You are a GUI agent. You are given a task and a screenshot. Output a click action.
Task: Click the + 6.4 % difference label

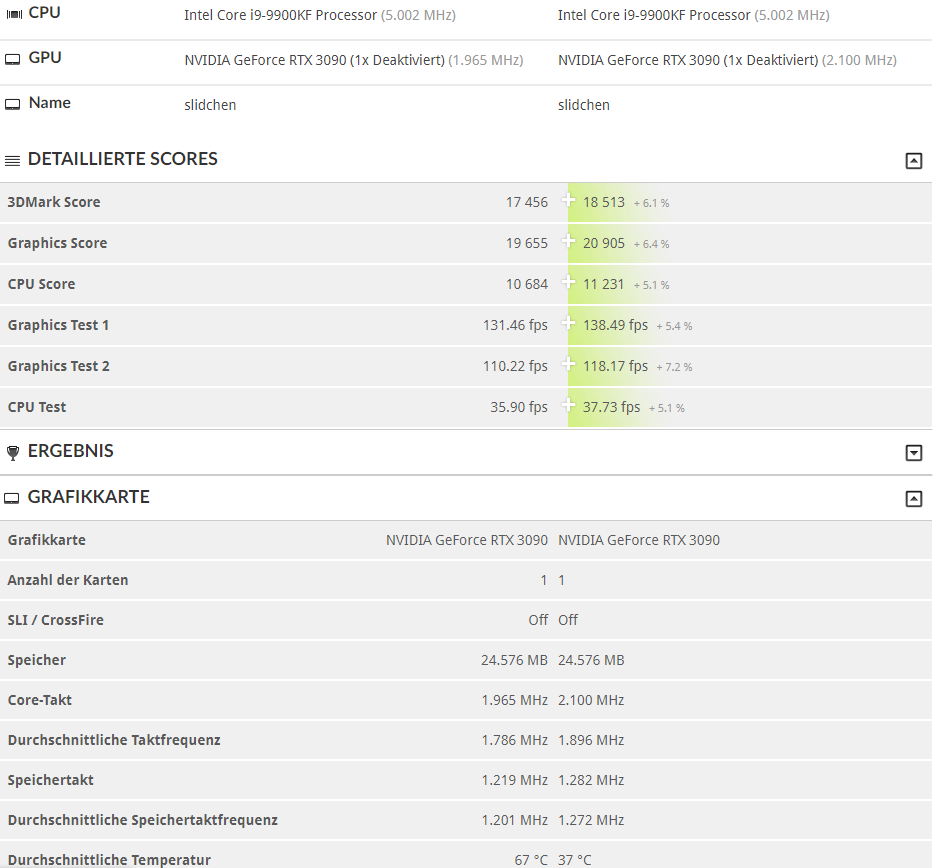pyautogui.click(x=651, y=244)
